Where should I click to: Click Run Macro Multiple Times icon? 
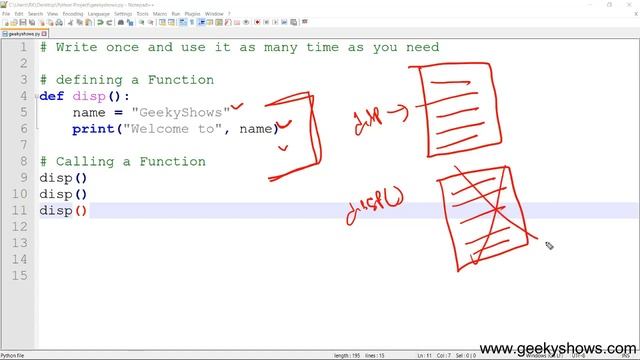(x=284, y=22)
